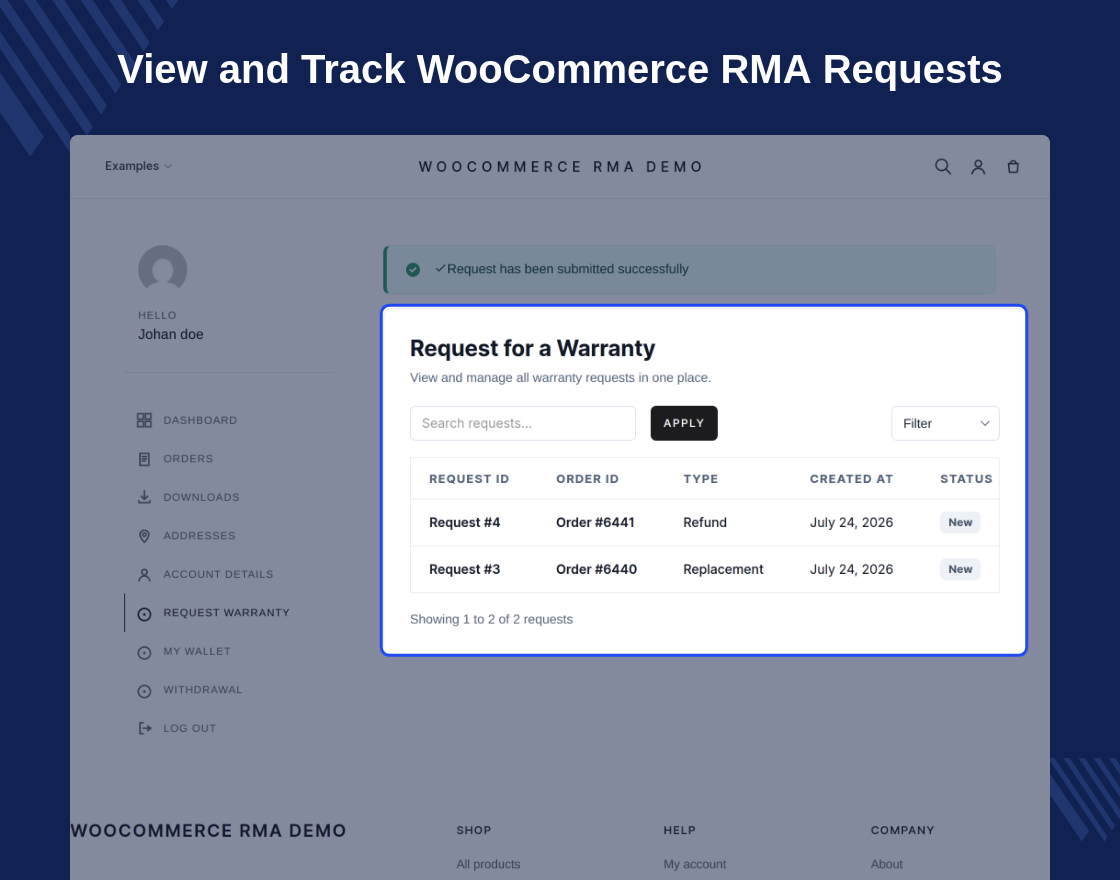Viewport: 1120px width, 880px height.
Task: Click July 24, 2026 date for Request #4
Action: [x=851, y=522]
